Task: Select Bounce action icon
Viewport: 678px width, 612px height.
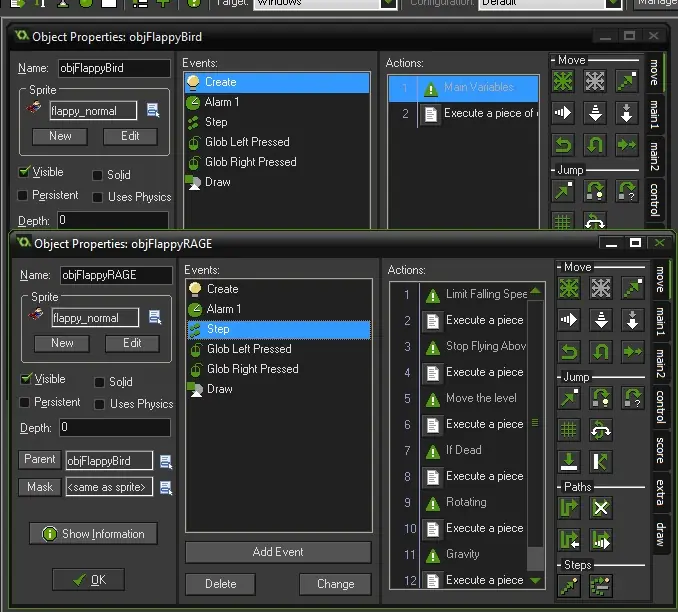Action: point(601,461)
